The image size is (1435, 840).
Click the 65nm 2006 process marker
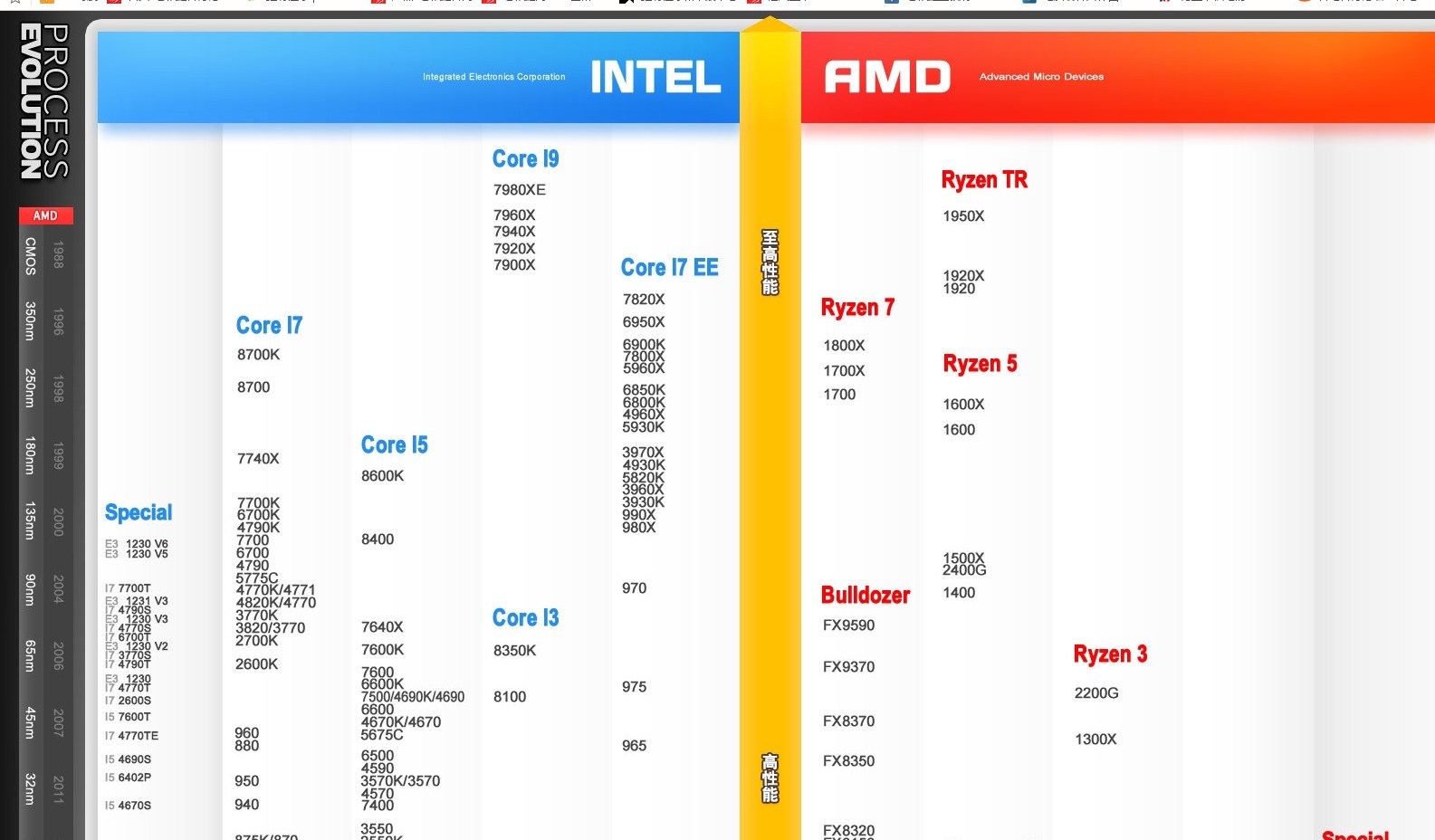click(44, 656)
